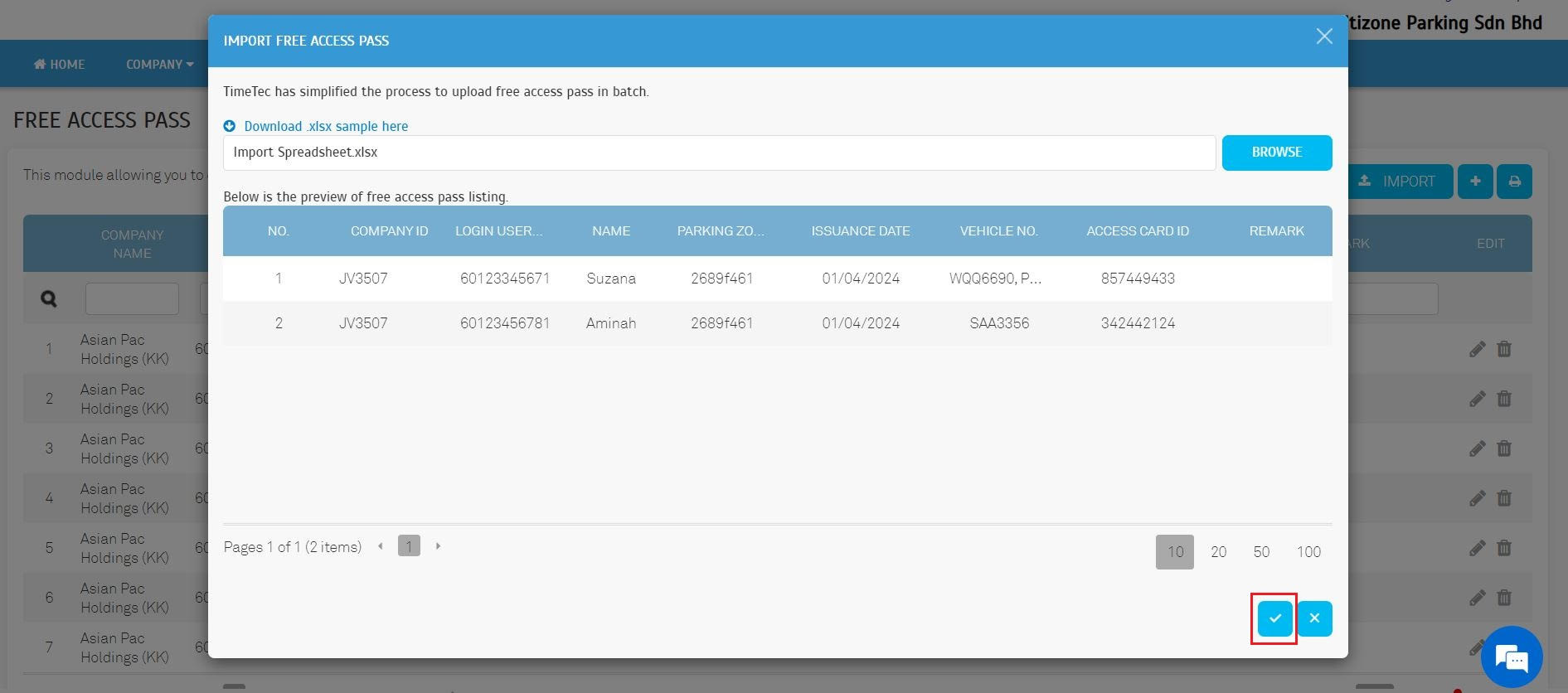Image resolution: width=1568 pixels, height=693 pixels.
Task: Set page size to 100 items
Action: 1308,552
